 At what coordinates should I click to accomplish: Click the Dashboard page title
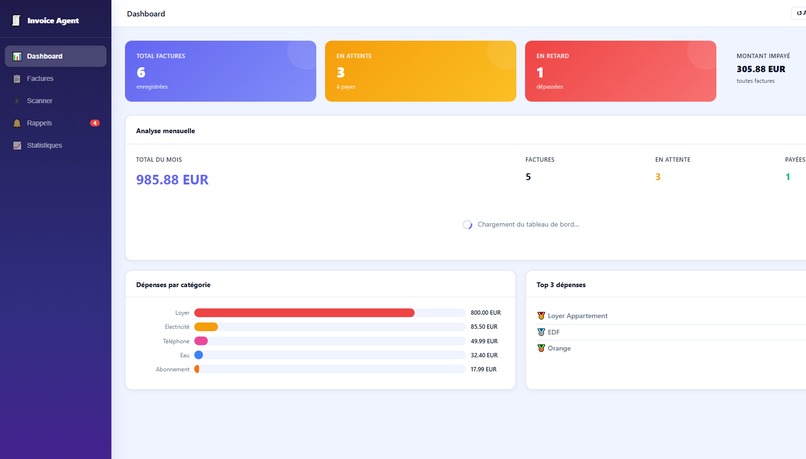click(146, 14)
